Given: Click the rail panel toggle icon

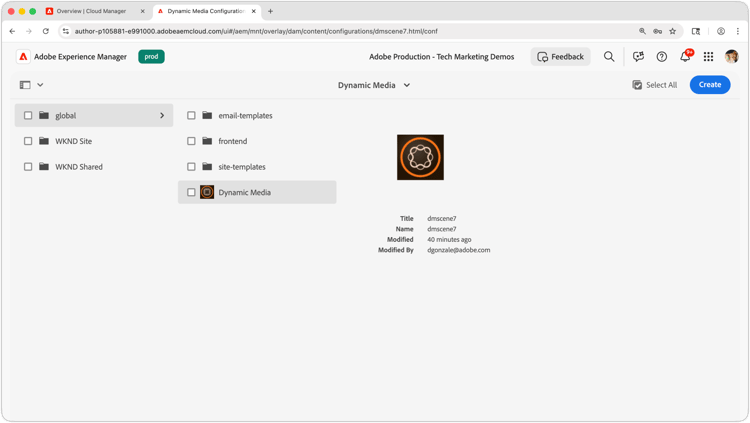Looking at the screenshot, I should click(x=25, y=85).
